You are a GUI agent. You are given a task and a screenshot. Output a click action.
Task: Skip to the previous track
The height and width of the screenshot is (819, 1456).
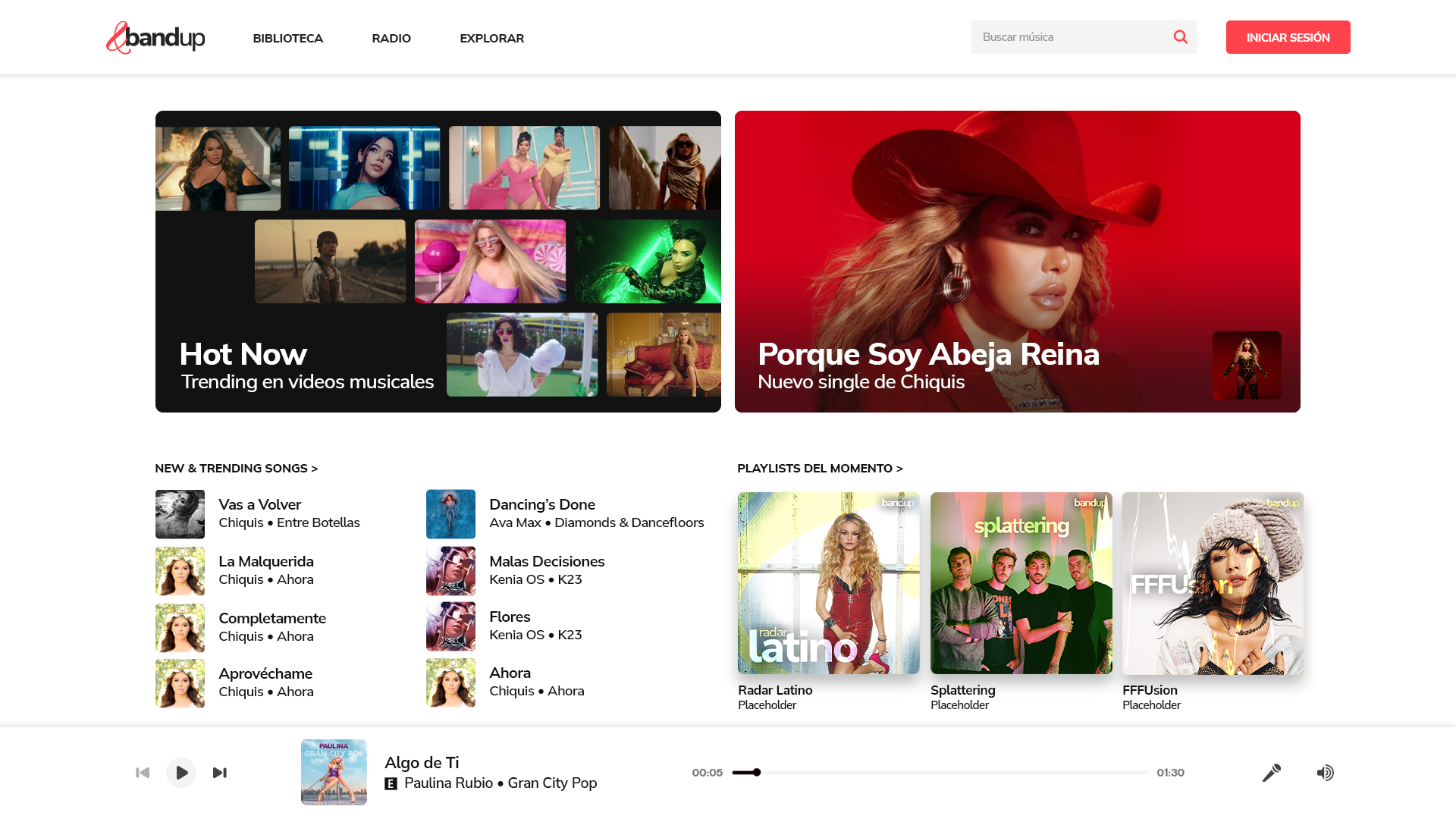[x=143, y=773]
